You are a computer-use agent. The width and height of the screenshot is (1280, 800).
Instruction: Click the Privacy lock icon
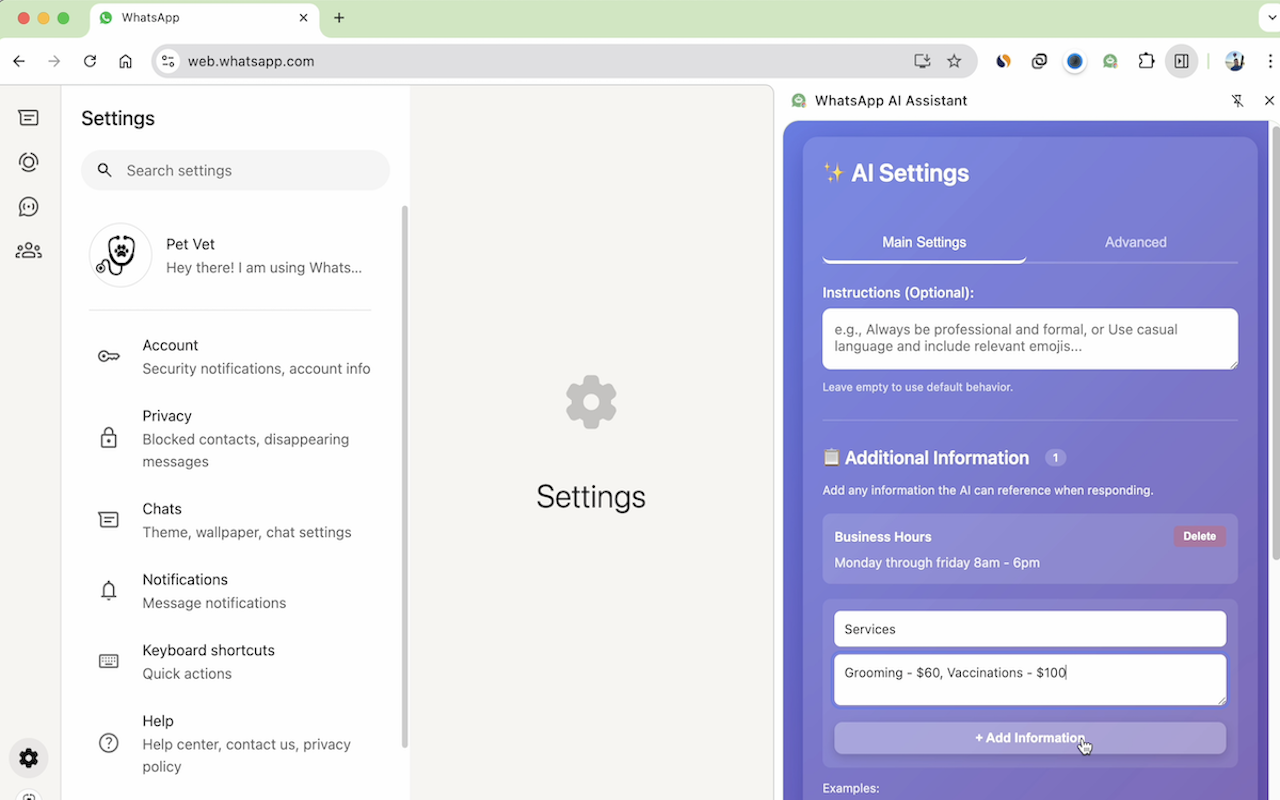(x=109, y=438)
